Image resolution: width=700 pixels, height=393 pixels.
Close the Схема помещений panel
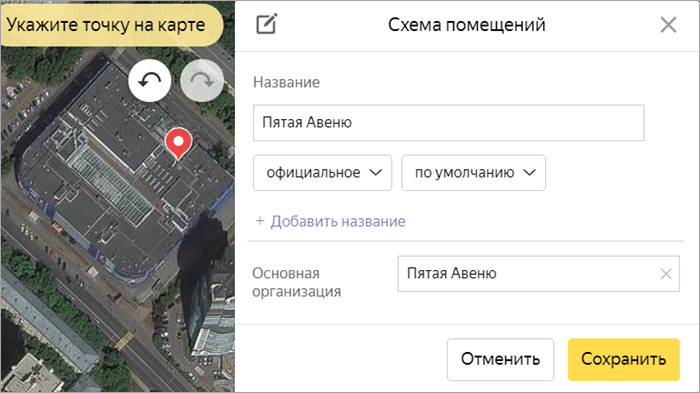(x=668, y=25)
